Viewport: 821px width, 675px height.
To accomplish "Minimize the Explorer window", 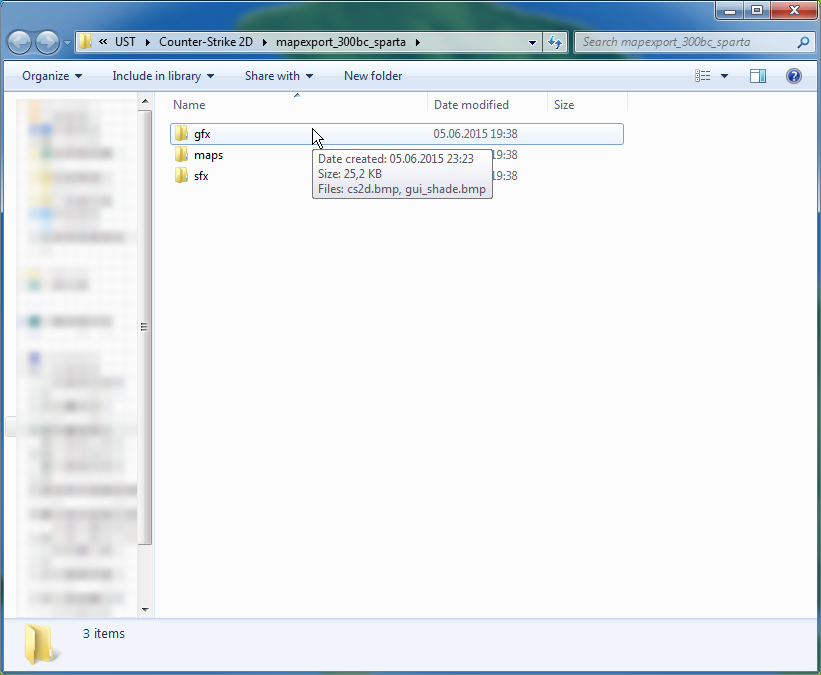I will (730, 10).
